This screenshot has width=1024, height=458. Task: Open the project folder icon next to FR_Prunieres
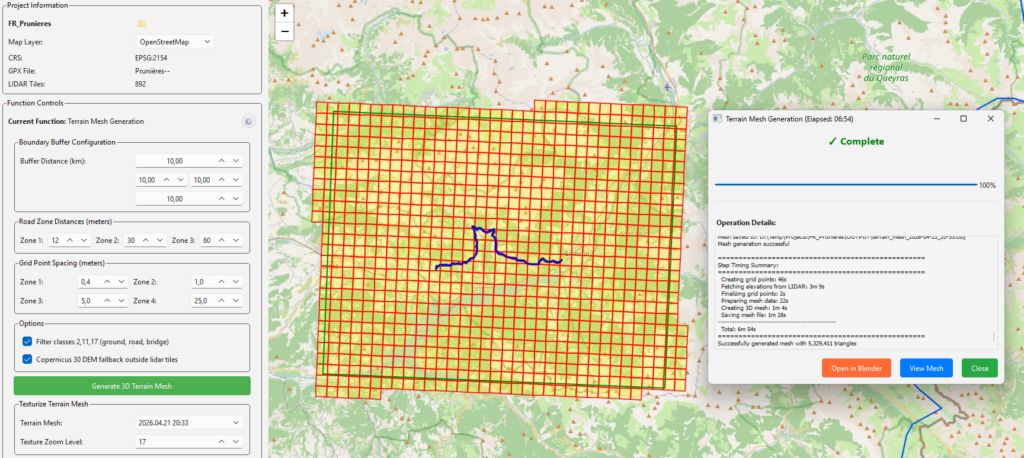tap(142, 23)
